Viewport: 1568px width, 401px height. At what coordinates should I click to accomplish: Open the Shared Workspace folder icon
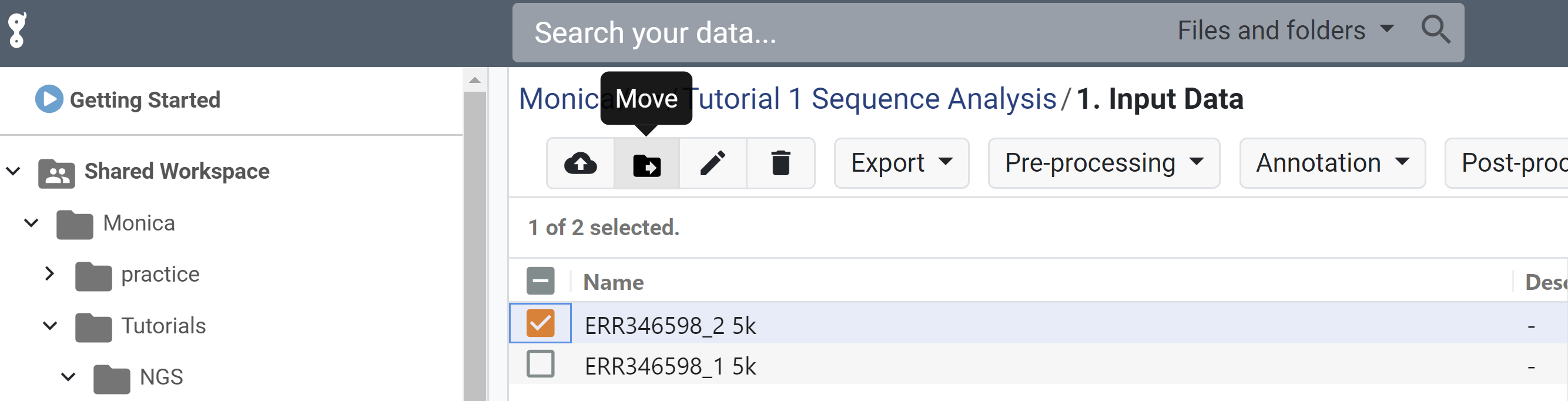pyautogui.click(x=56, y=173)
